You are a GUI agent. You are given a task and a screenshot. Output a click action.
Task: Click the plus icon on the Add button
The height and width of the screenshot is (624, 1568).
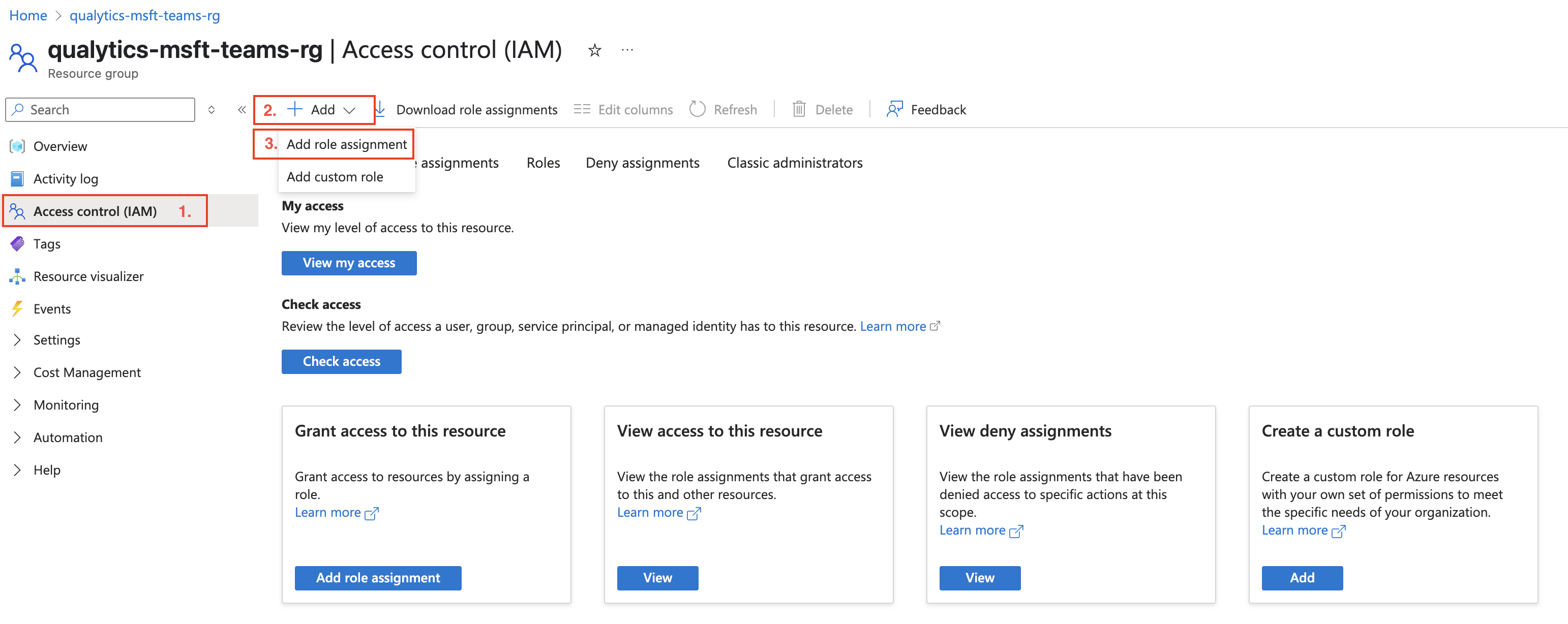[294, 109]
